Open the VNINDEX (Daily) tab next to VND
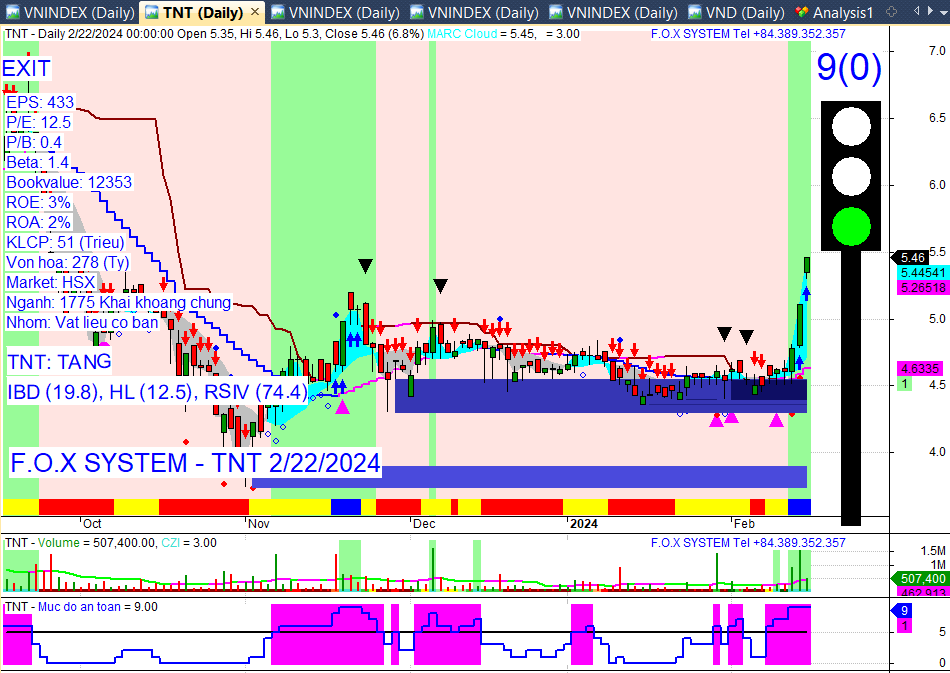950x673 pixels. pyautogui.click(x=614, y=12)
